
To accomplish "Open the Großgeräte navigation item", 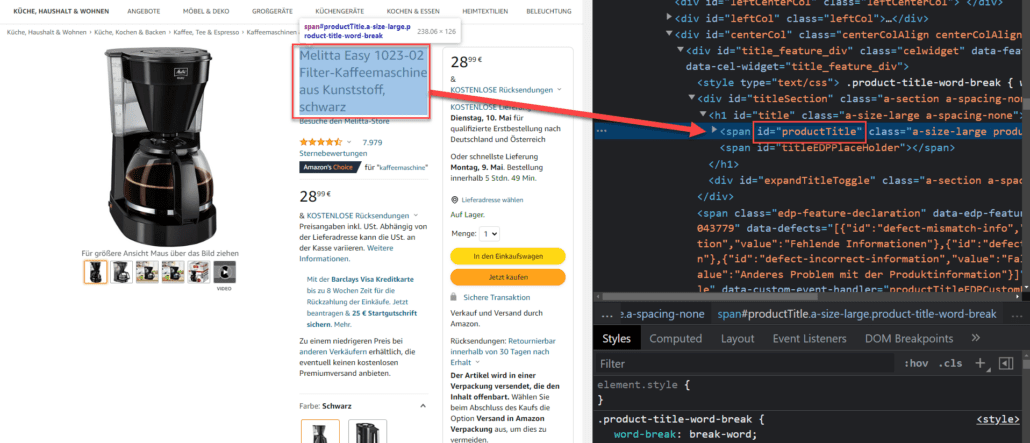I will 272,12.
